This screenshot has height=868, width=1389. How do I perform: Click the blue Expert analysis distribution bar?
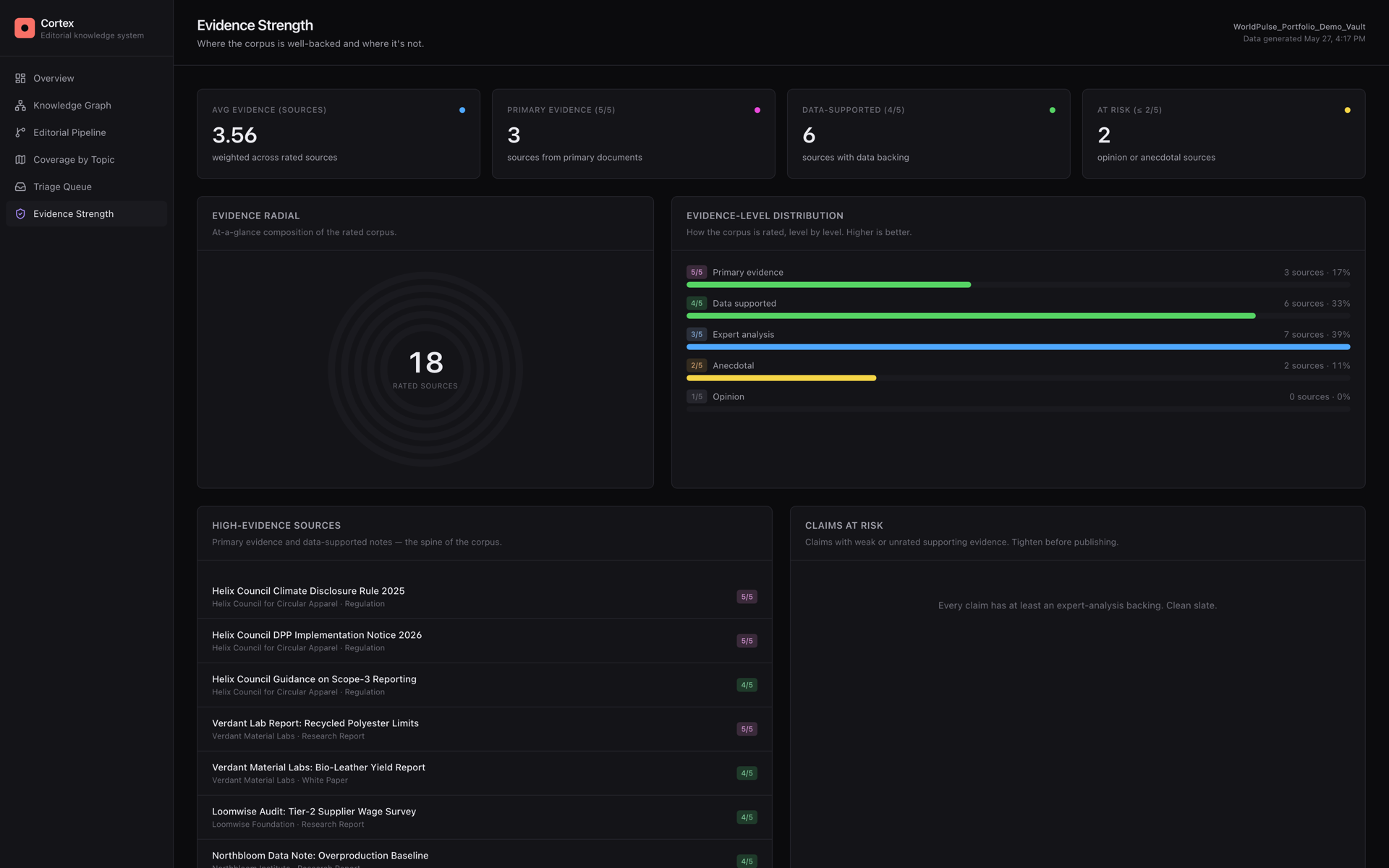pyautogui.click(x=1018, y=347)
